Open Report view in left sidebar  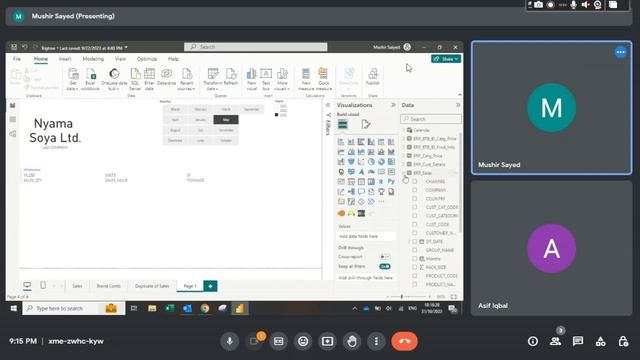coord(13,105)
